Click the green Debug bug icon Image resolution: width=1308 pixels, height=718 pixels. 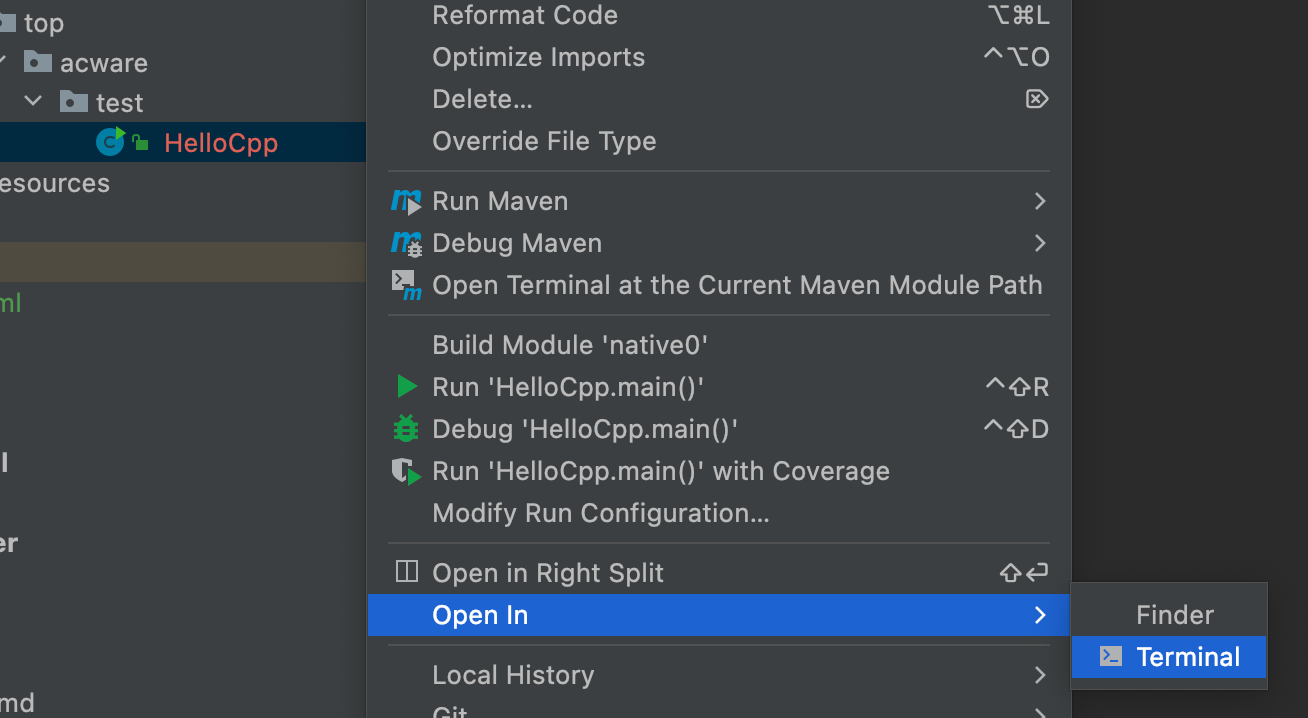coord(406,428)
